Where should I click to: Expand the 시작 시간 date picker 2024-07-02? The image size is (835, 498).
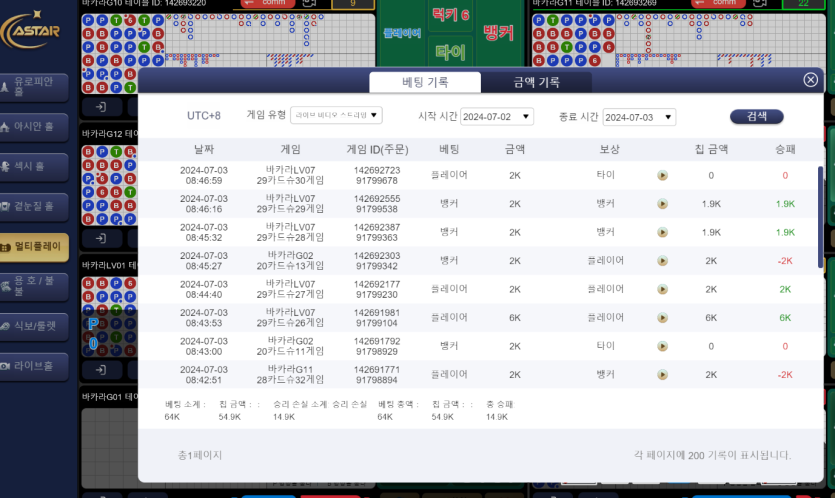496,117
